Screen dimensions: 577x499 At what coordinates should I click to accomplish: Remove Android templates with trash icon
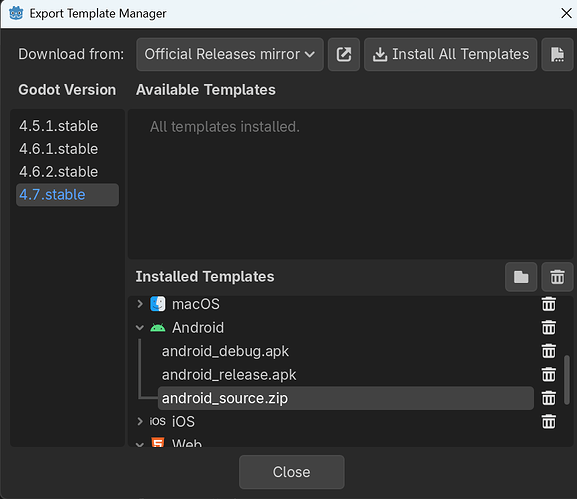[548, 328]
